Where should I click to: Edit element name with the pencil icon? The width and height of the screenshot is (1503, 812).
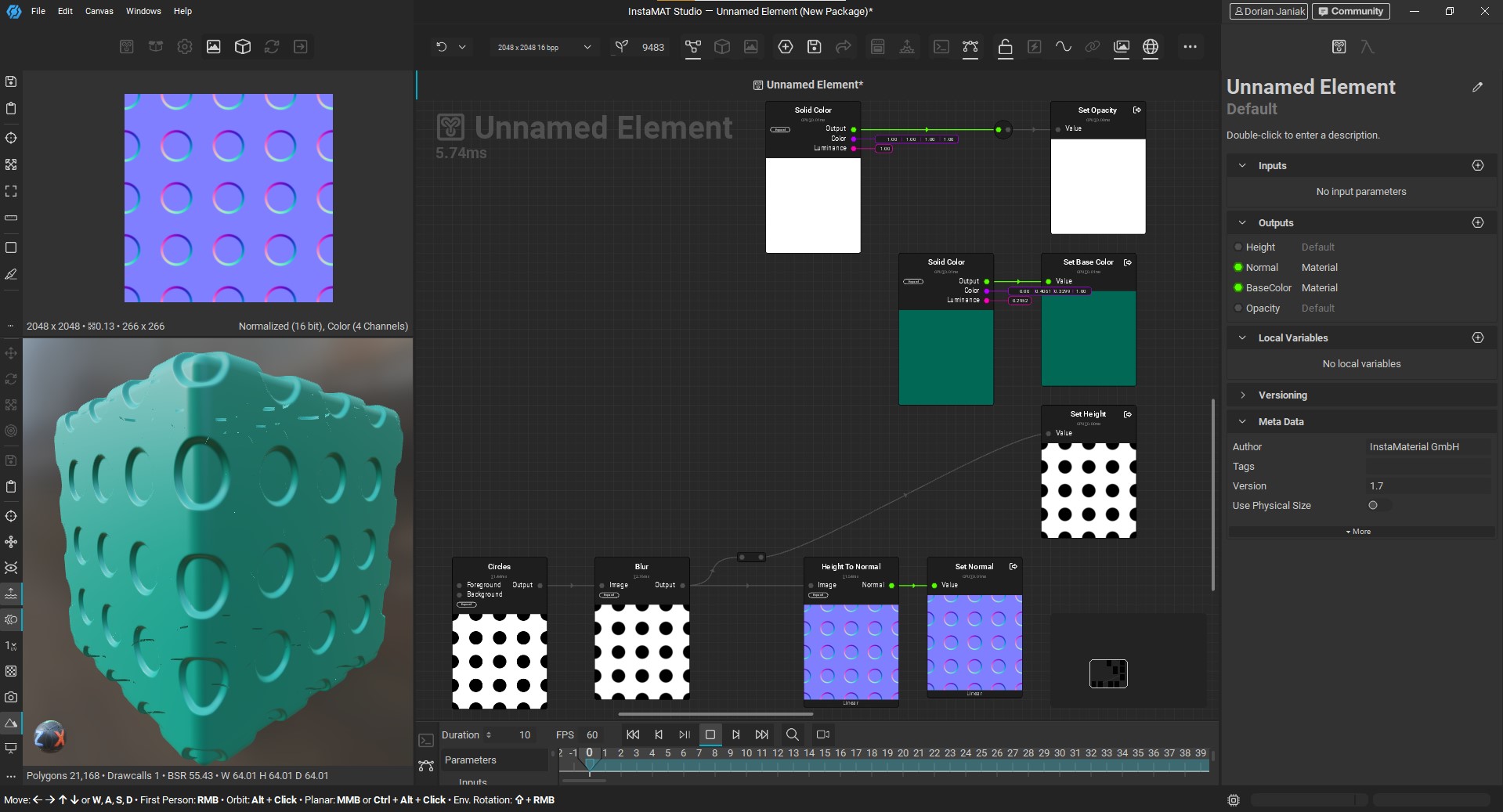(1477, 87)
